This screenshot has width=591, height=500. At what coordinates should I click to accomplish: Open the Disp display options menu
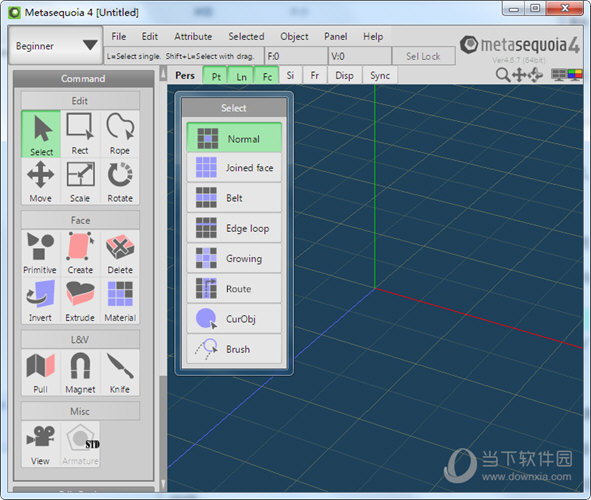(x=344, y=75)
